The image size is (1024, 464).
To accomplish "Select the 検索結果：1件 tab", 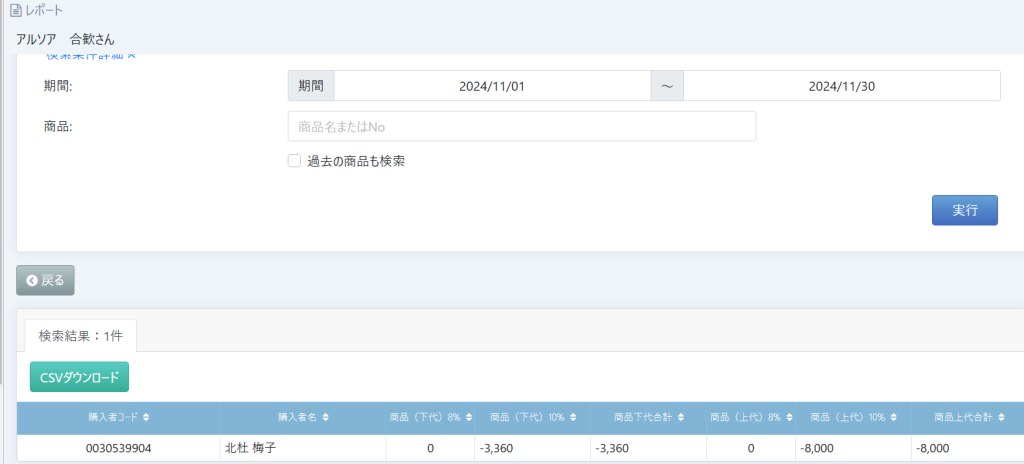I will tap(80, 335).
